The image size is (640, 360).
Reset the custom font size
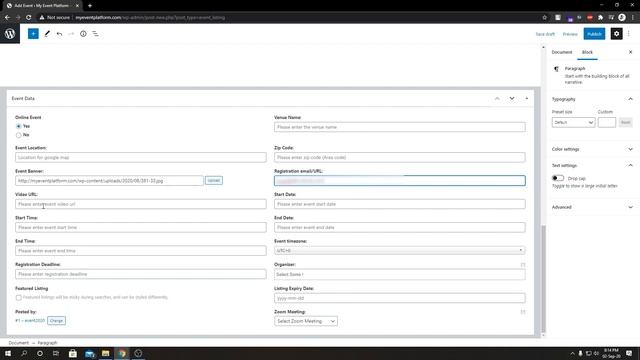coord(625,122)
